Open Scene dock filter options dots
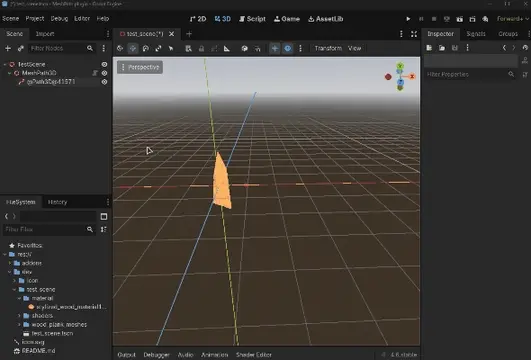 coord(104,48)
